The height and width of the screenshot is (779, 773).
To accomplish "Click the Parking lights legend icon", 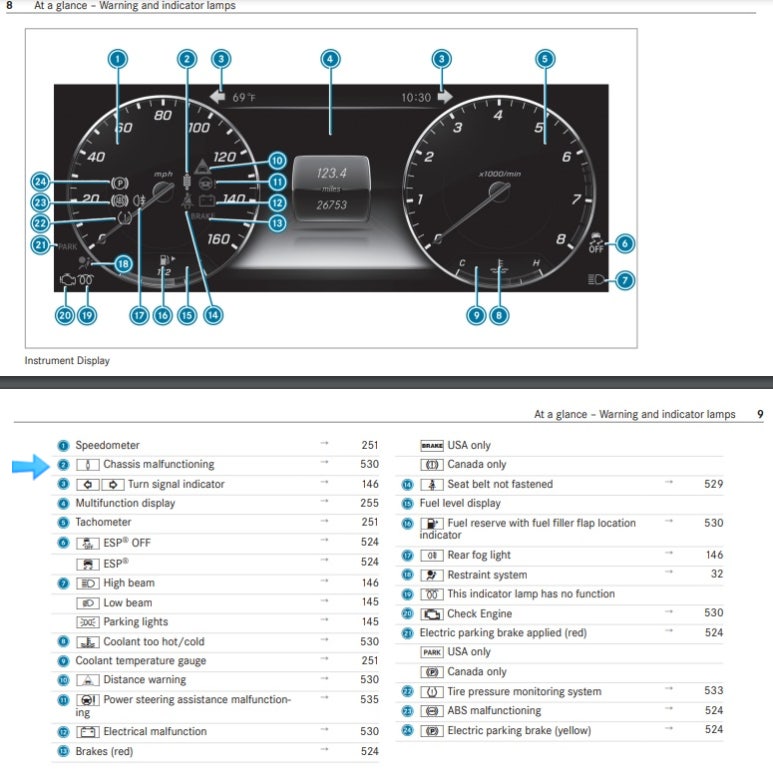I will pos(87,623).
